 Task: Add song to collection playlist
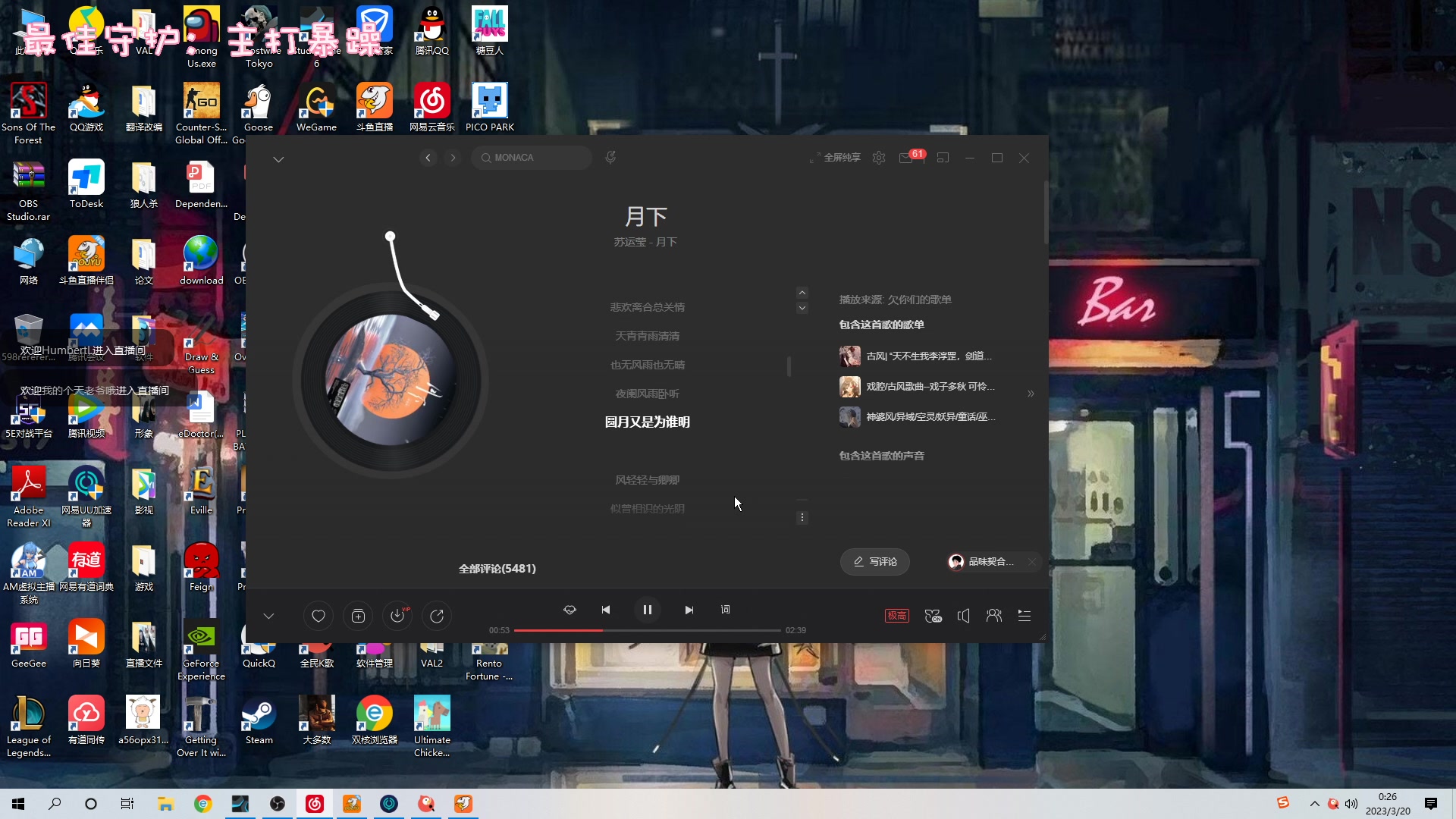358,616
